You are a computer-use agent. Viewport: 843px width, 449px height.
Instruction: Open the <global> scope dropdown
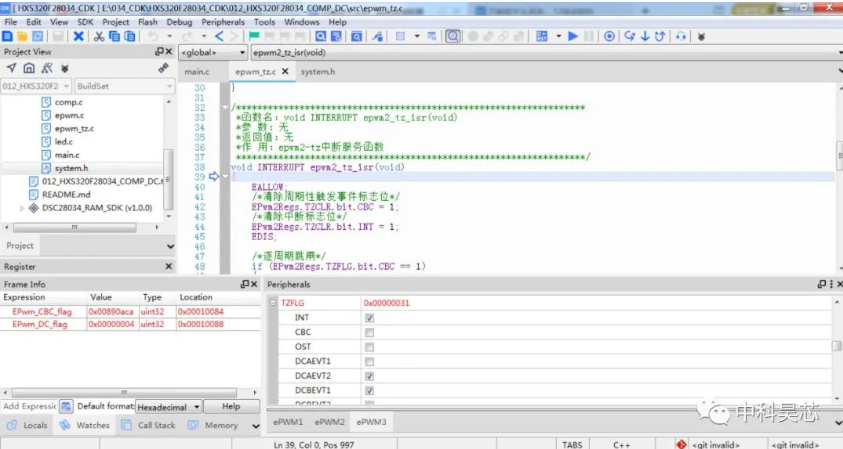click(x=213, y=52)
